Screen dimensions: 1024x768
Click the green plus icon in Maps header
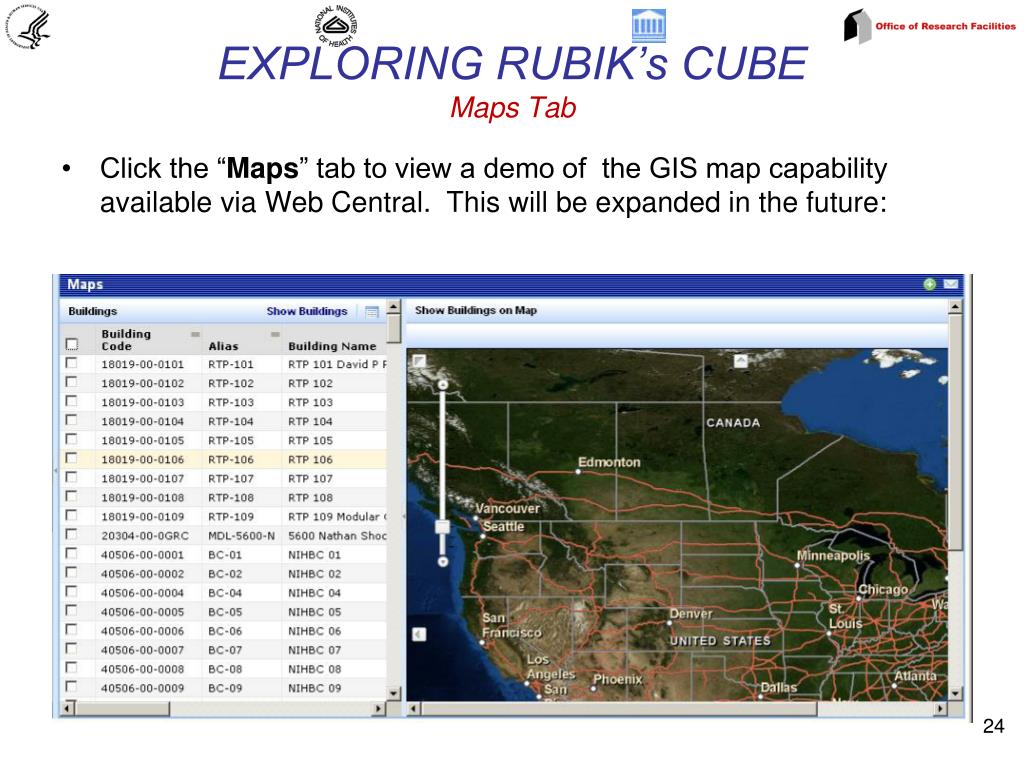coord(930,284)
